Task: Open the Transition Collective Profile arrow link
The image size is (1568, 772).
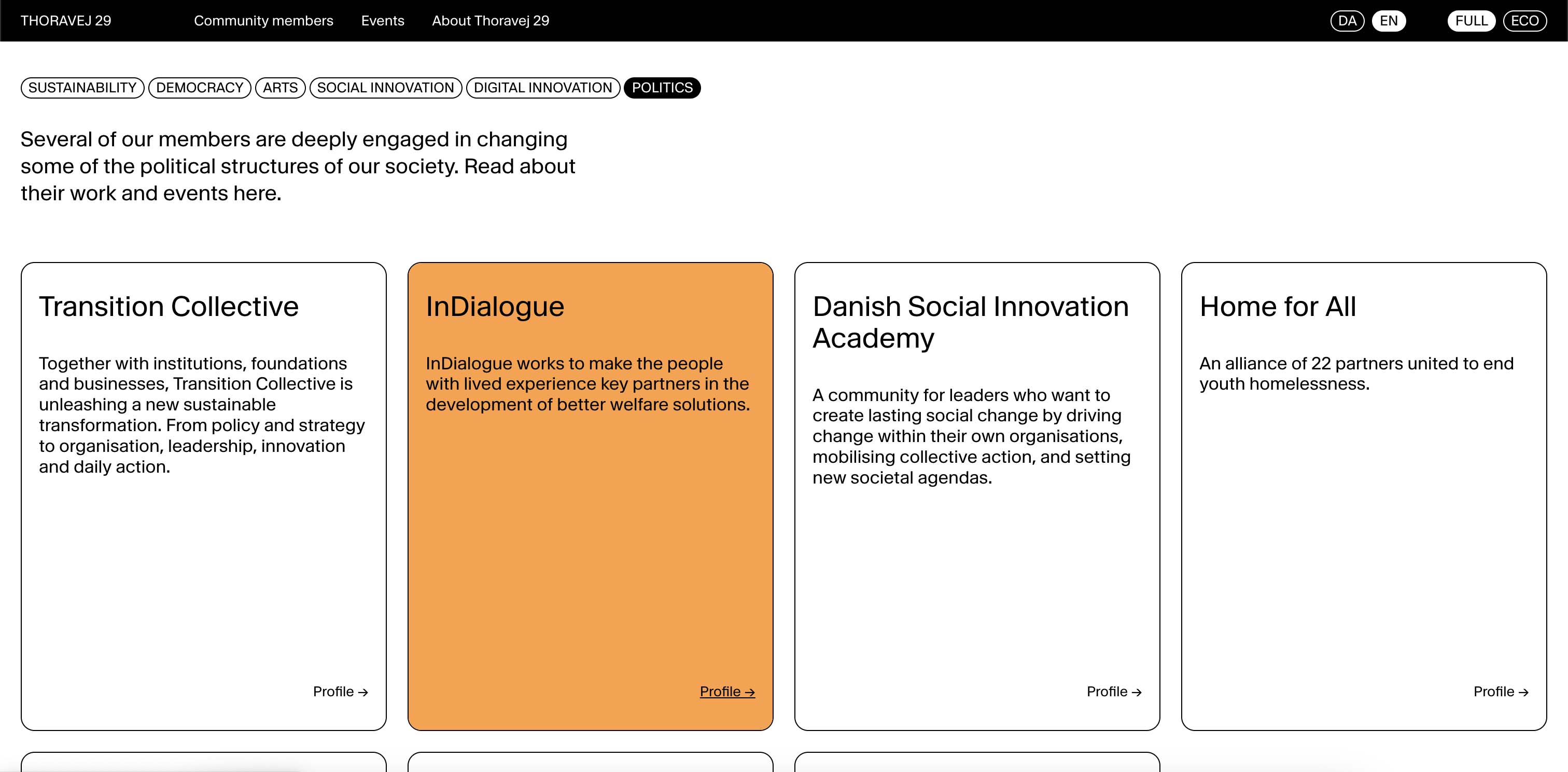Action: click(x=340, y=692)
